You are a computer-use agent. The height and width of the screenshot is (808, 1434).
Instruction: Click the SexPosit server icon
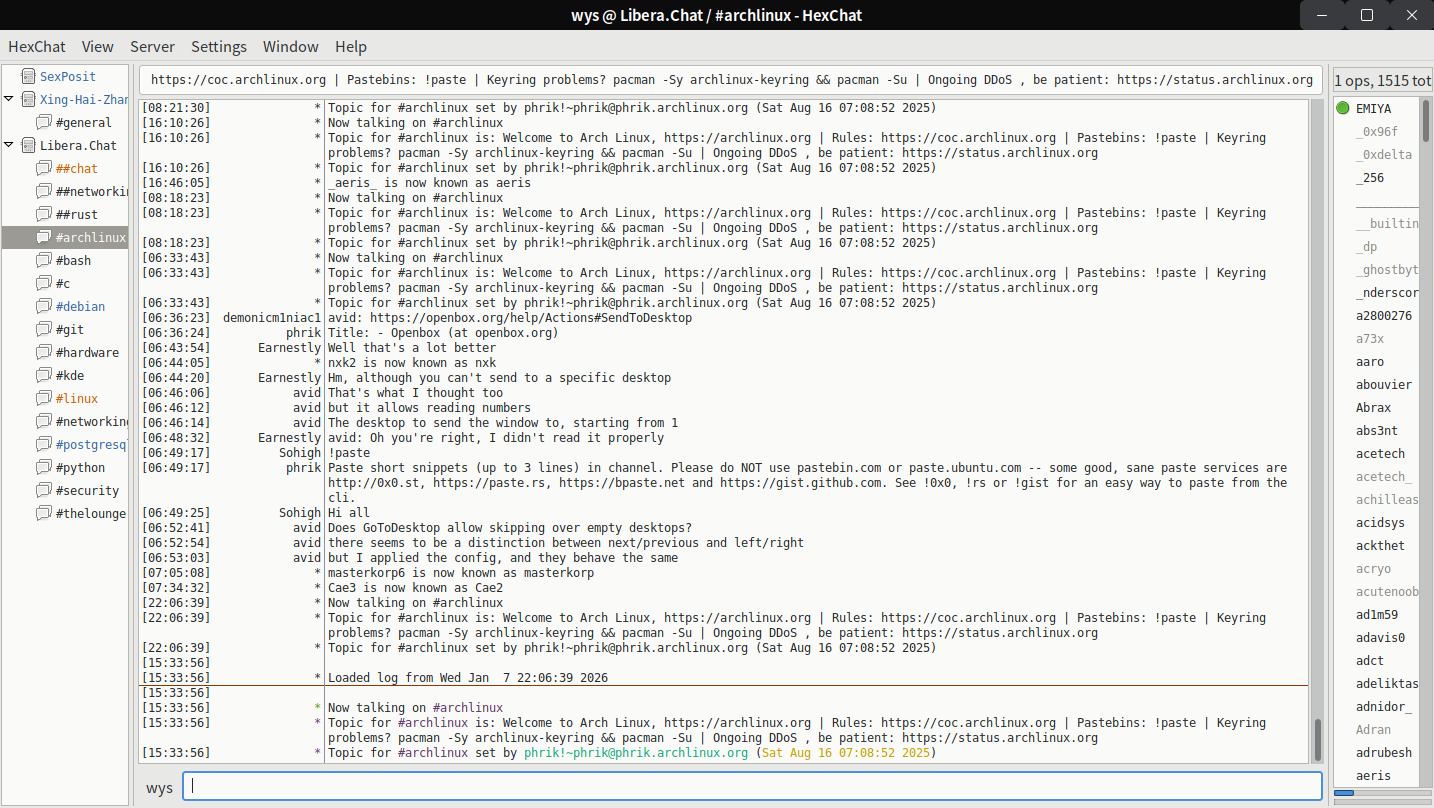point(27,76)
